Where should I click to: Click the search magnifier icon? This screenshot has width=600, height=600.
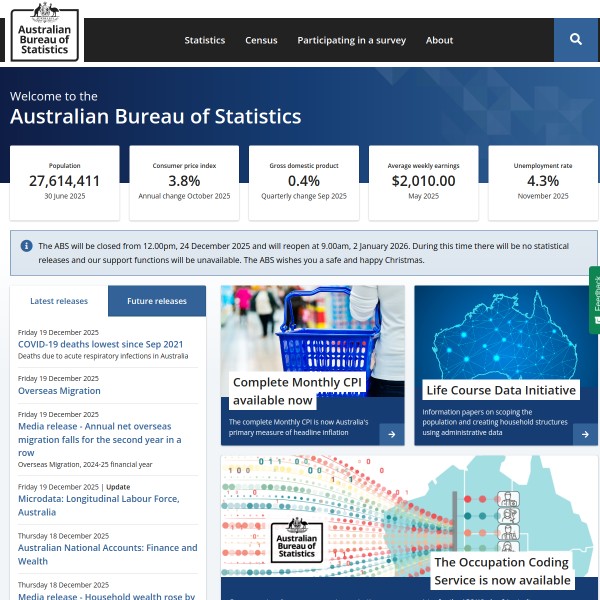tap(576, 40)
